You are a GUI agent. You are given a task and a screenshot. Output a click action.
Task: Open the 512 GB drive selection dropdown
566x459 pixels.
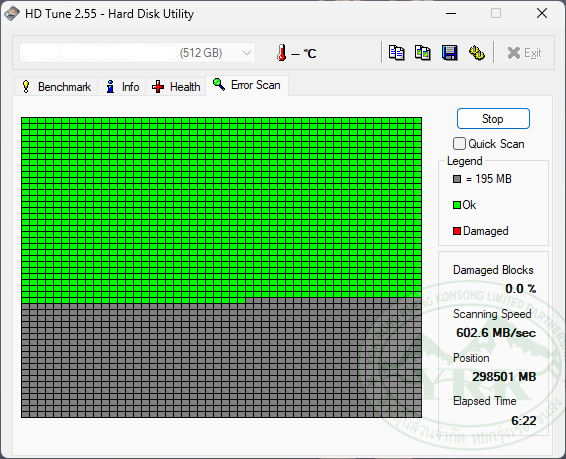pos(138,53)
